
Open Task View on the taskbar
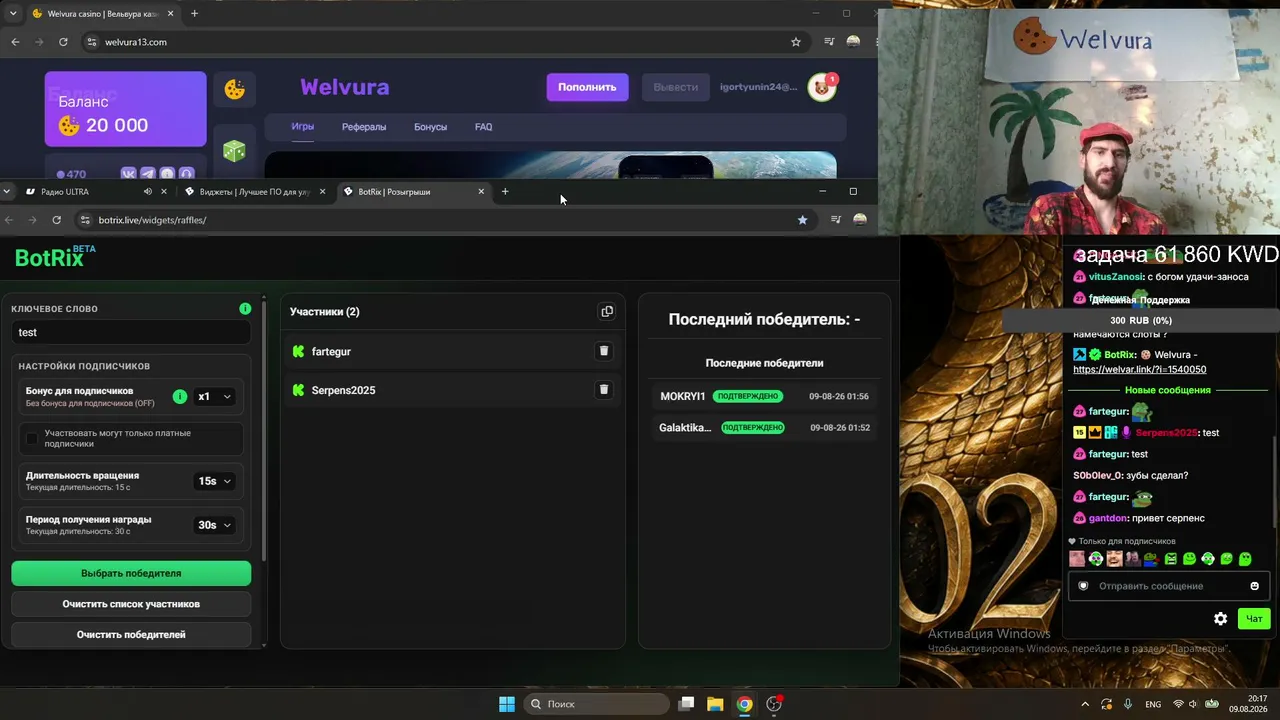click(x=686, y=704)
